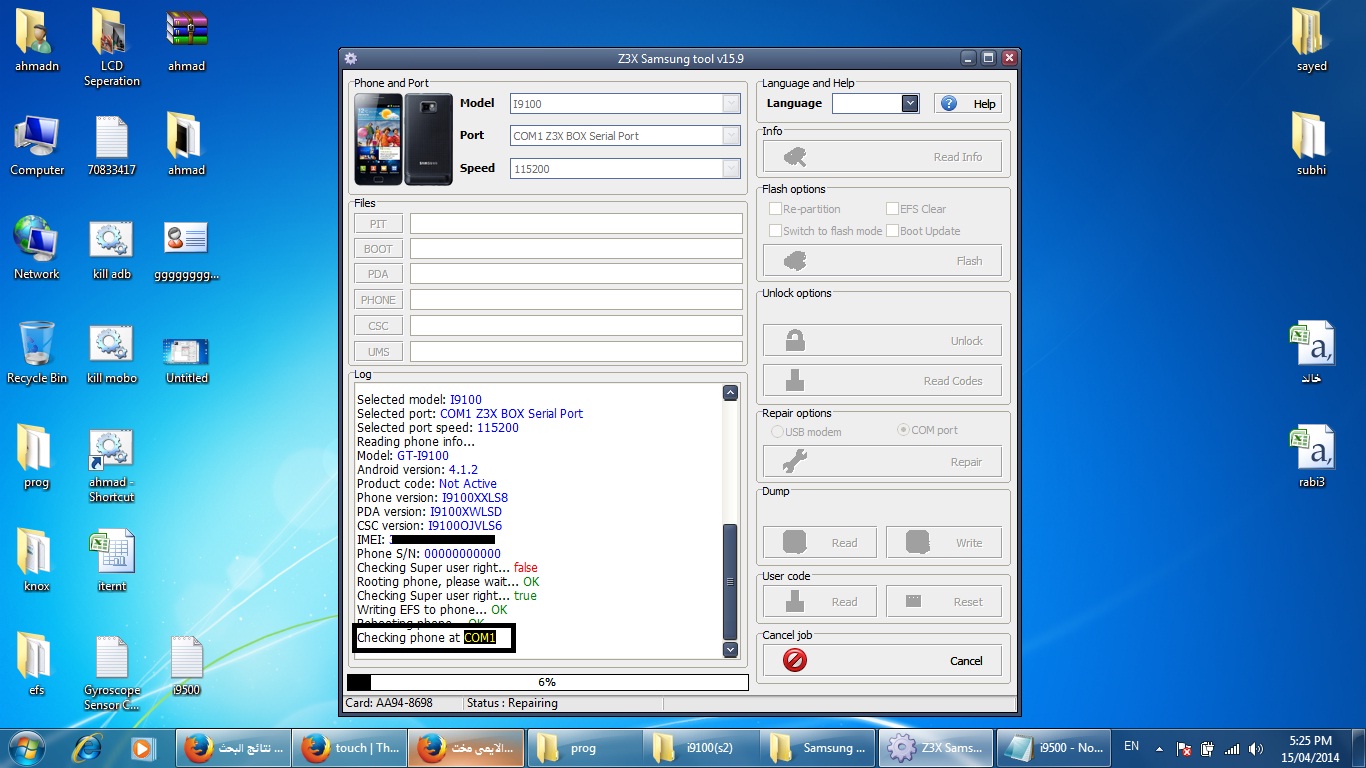Click the Read Codes button

coord(882,380)
